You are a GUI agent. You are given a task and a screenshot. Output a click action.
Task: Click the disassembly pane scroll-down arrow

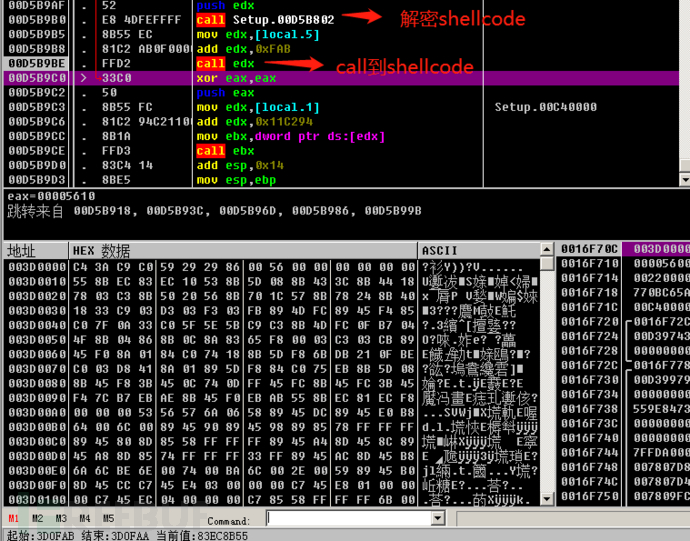pyautogui.click(x=685, y=180)
